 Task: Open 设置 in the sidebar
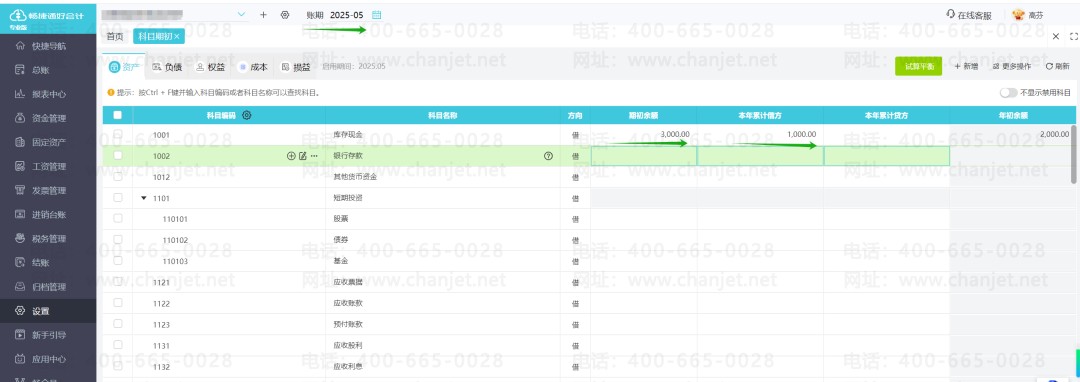tap(48, 311)
